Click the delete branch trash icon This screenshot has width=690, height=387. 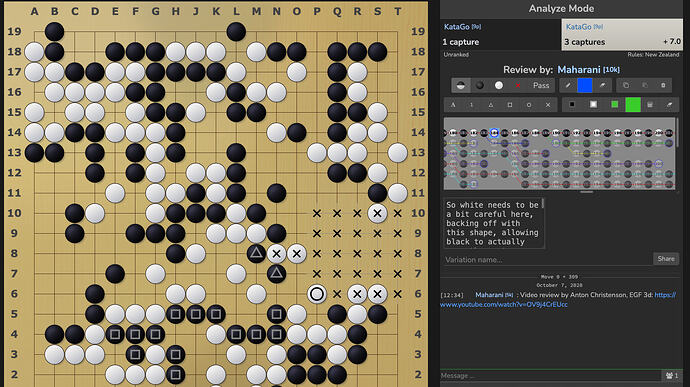[663, 85]
